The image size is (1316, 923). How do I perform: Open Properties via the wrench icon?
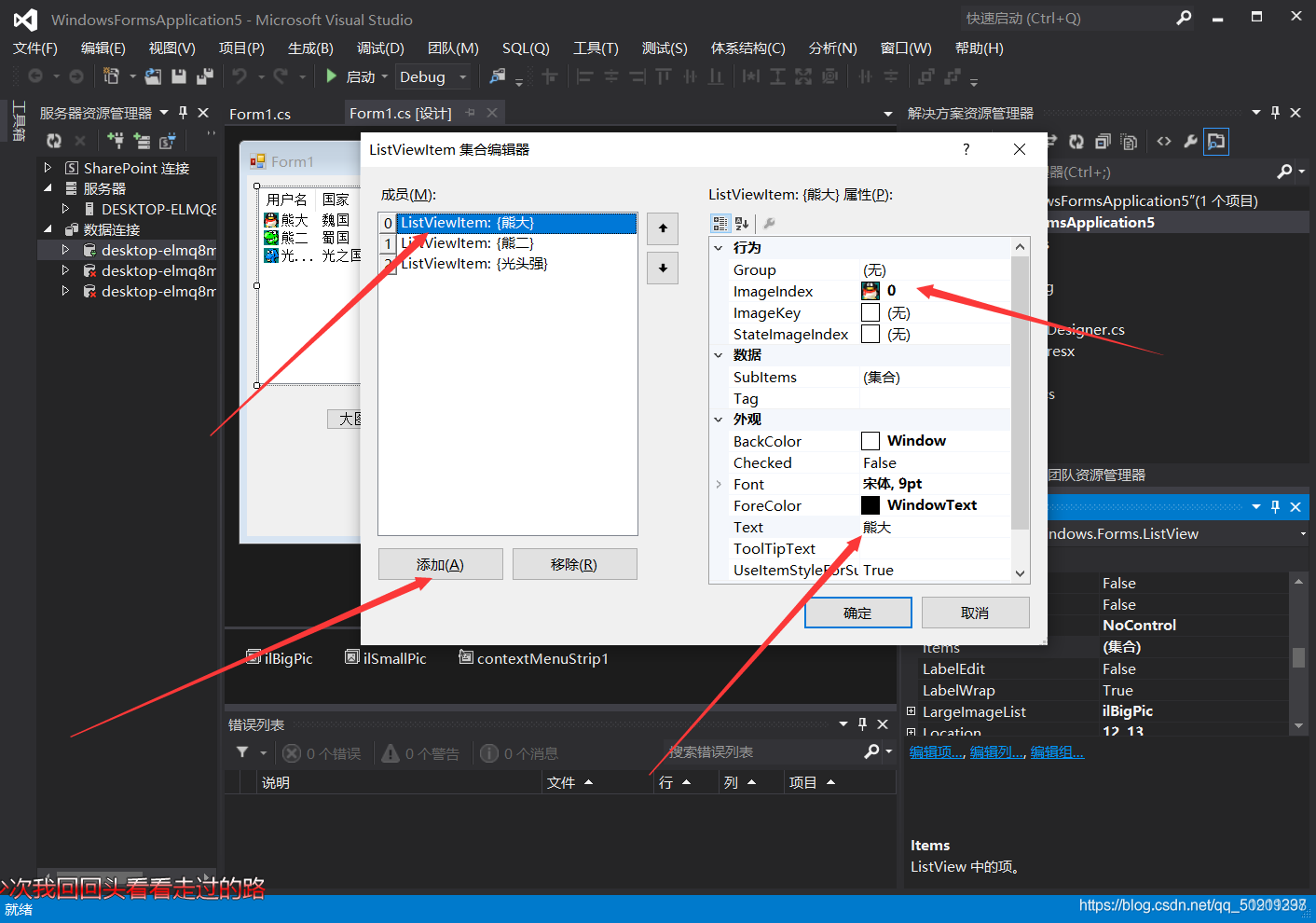tap(1190, 142)
